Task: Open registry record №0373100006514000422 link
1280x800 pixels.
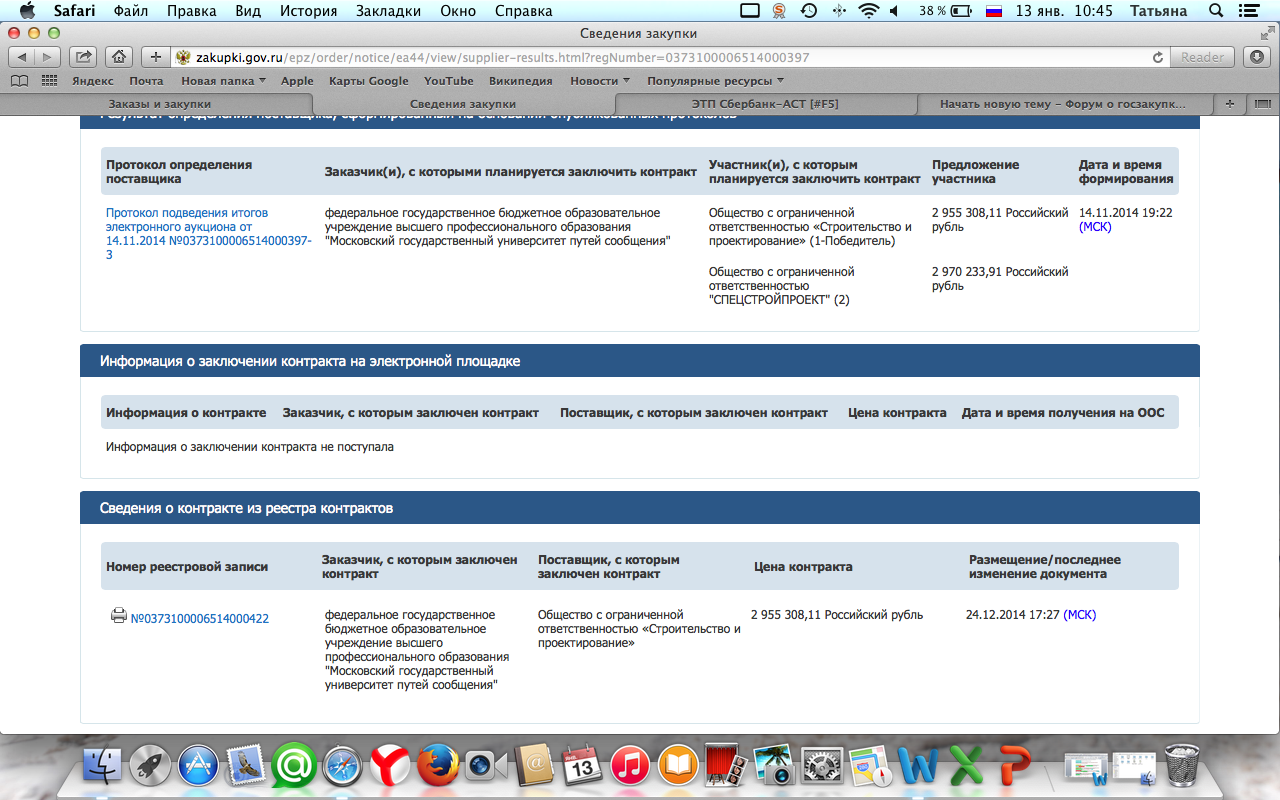Action: (200, 619)
